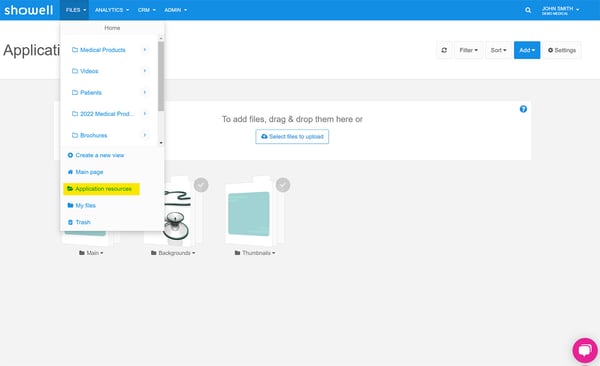Click the Videos folder icon
This screenshot has width=600, height=366.
click(x=75, y=71)
